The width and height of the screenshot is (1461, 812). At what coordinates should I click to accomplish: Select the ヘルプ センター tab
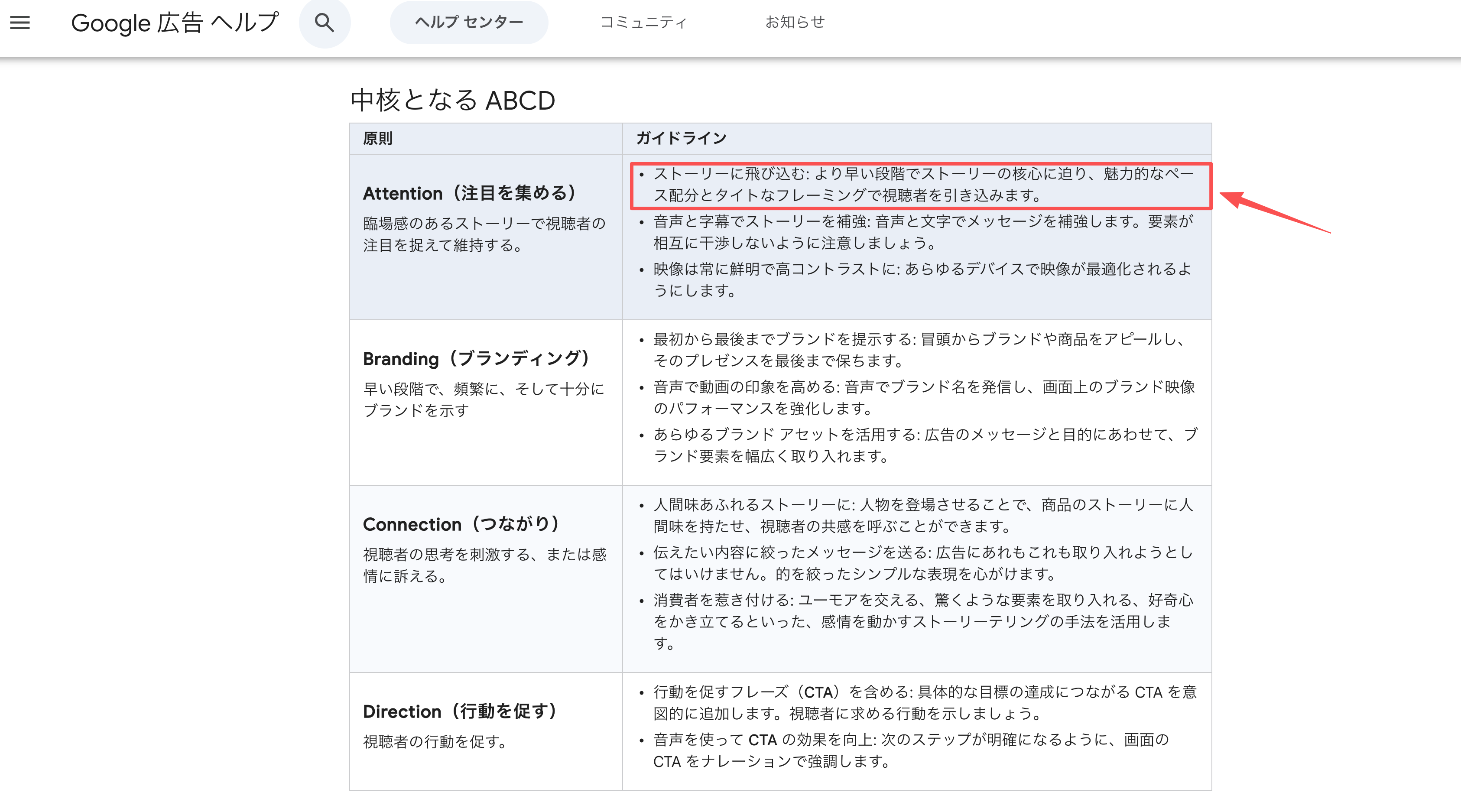coord(469,22)
